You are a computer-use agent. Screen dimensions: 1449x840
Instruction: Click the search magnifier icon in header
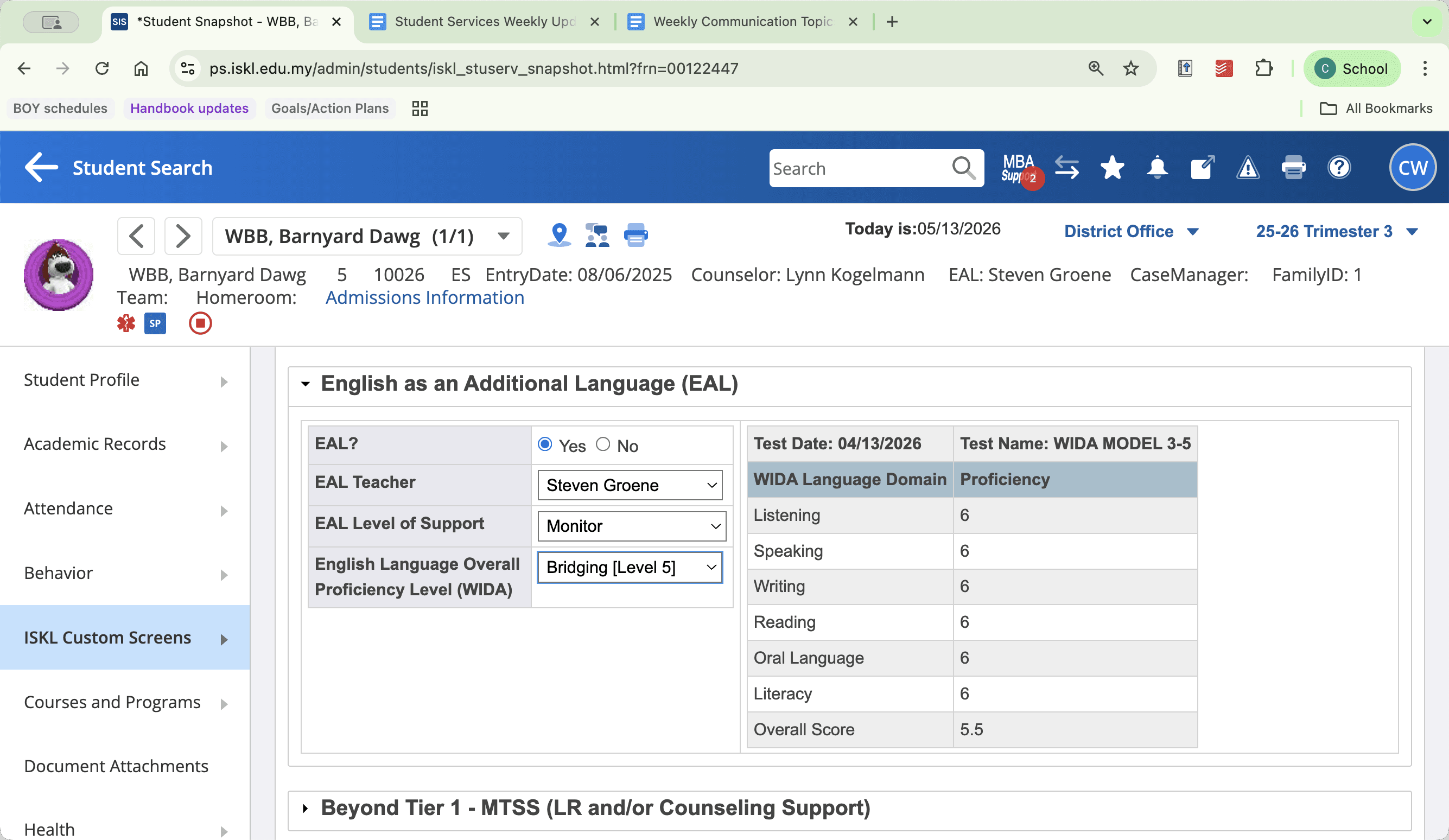coord(963,168)
